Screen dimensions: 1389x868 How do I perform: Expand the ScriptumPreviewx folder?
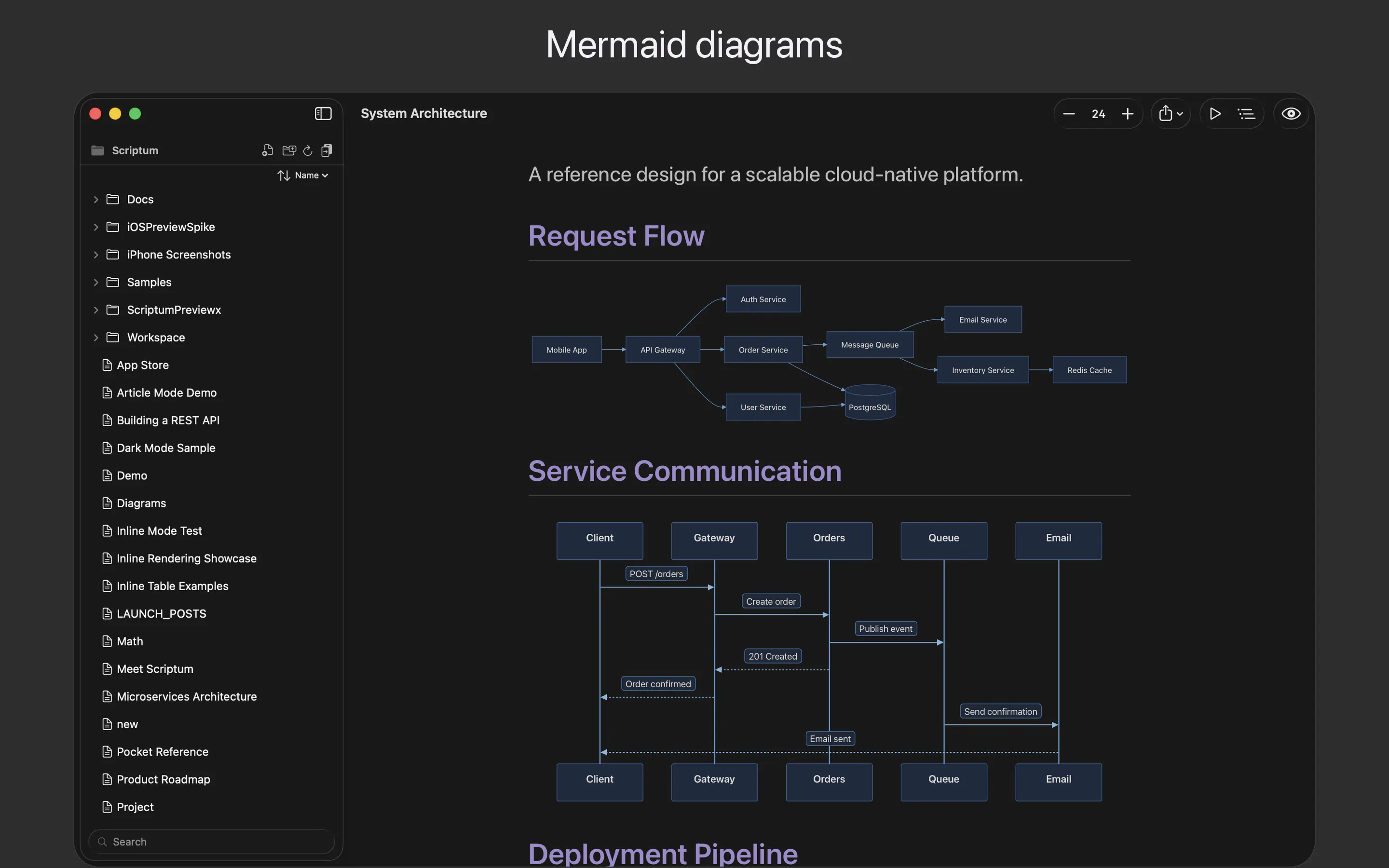click(x=96, y=310)
